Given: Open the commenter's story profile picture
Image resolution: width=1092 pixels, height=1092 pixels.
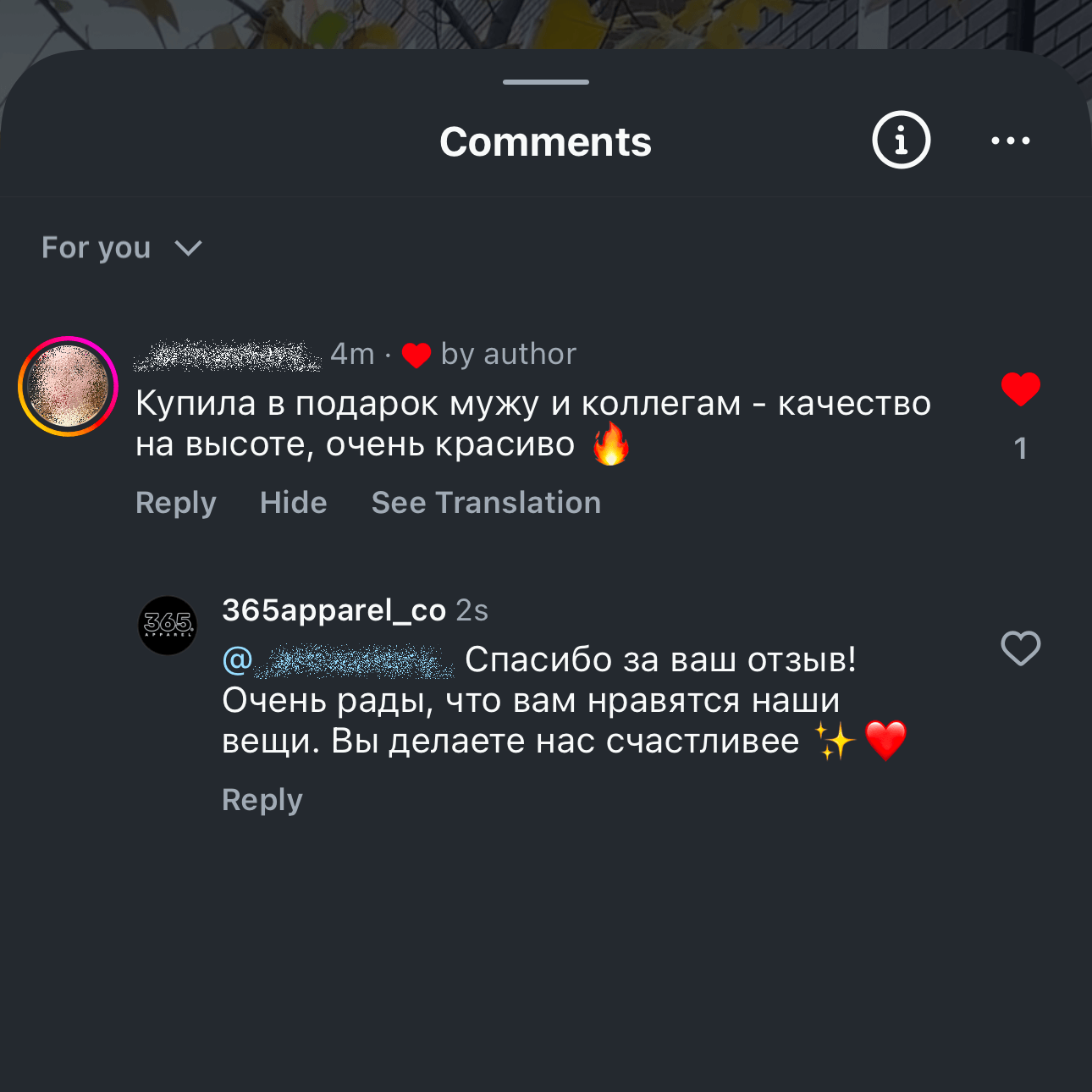Looking at the screenshot, I should click(x=68, y=386).
